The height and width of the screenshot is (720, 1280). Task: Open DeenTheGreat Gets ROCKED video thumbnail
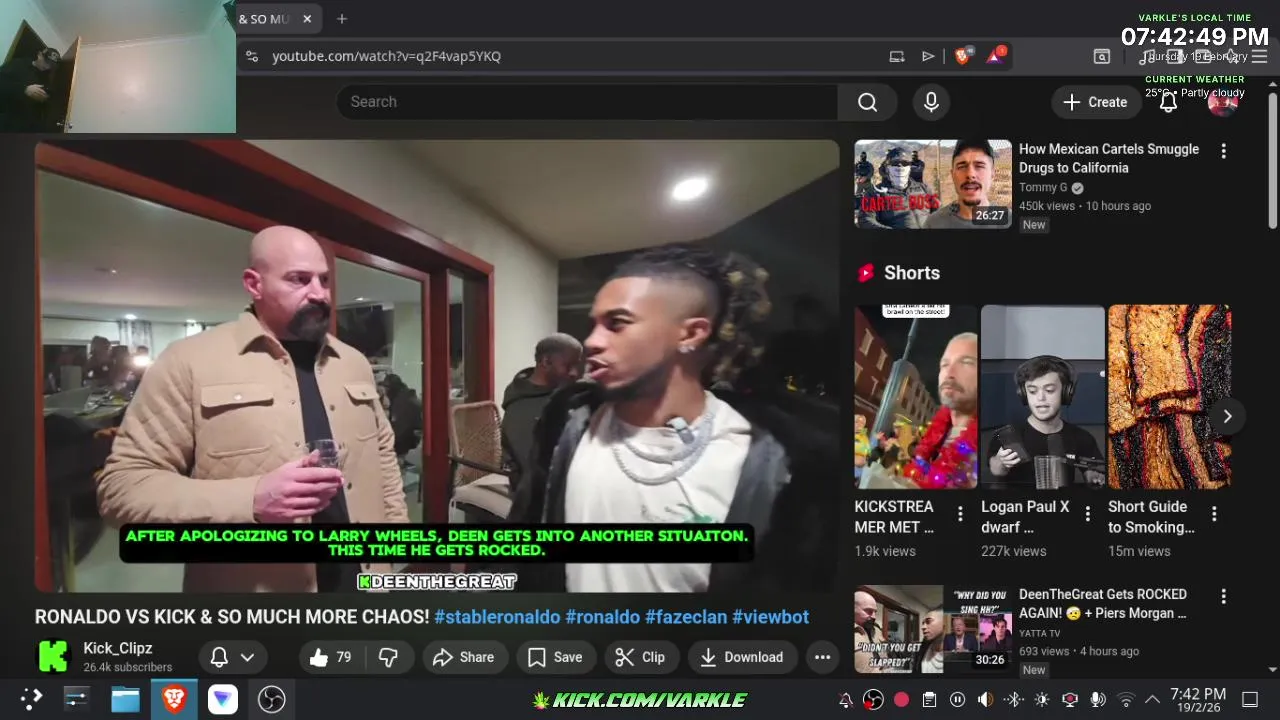tap(933, 629)
